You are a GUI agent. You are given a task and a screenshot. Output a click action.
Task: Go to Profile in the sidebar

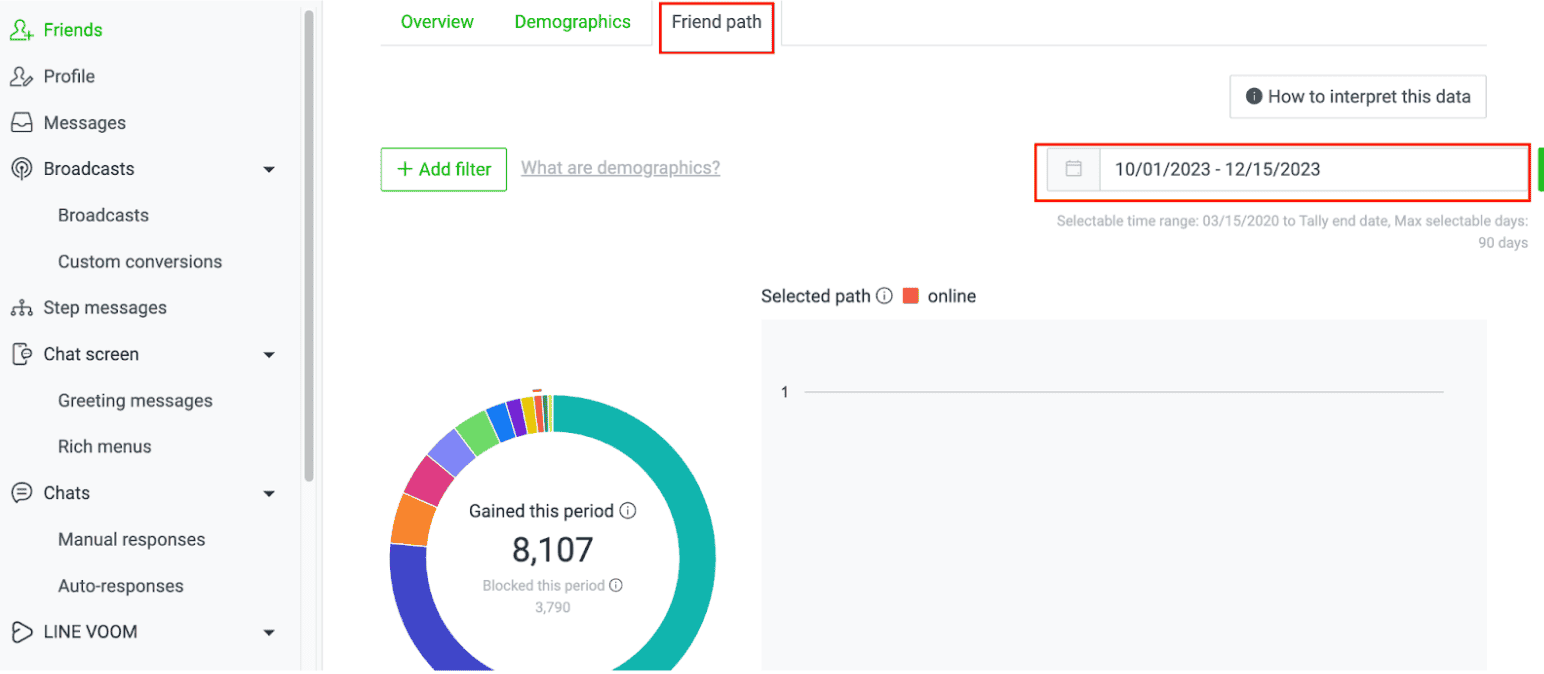pyautogui.click(x=69, y=76)
